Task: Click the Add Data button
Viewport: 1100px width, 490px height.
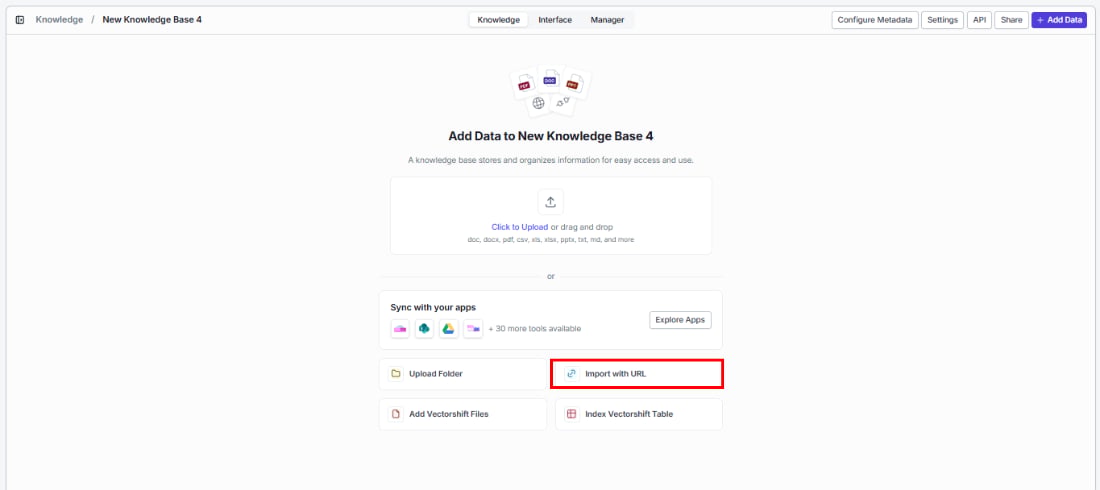Action: coord(1059,20)
